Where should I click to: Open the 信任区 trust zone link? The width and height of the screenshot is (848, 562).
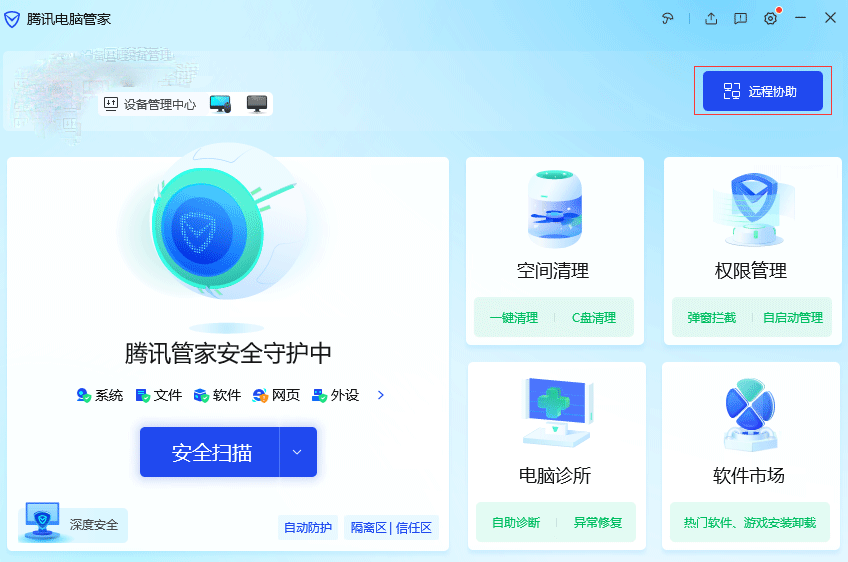(414, 527)
